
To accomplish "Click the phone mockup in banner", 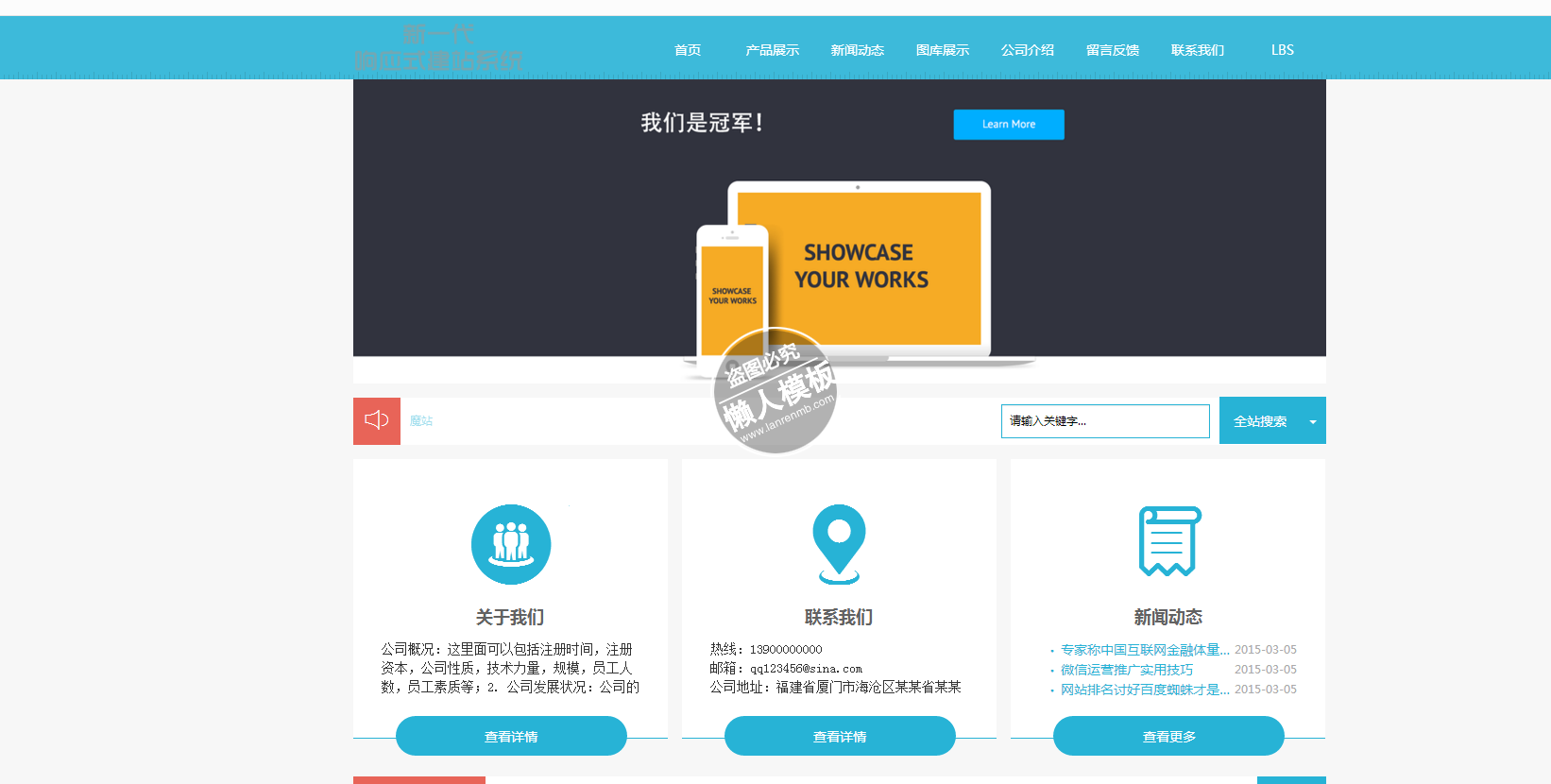I will click(732, 300).
